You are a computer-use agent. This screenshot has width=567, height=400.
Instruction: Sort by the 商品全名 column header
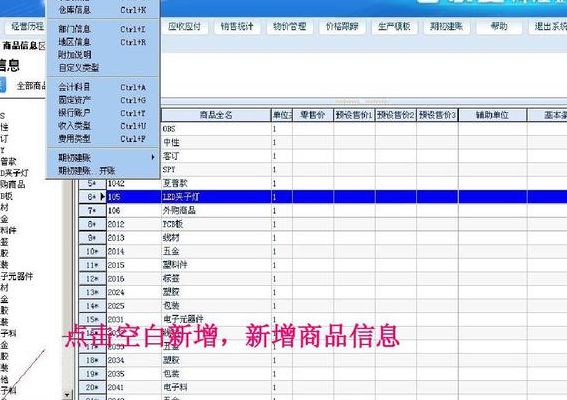(x=216, y=115)
